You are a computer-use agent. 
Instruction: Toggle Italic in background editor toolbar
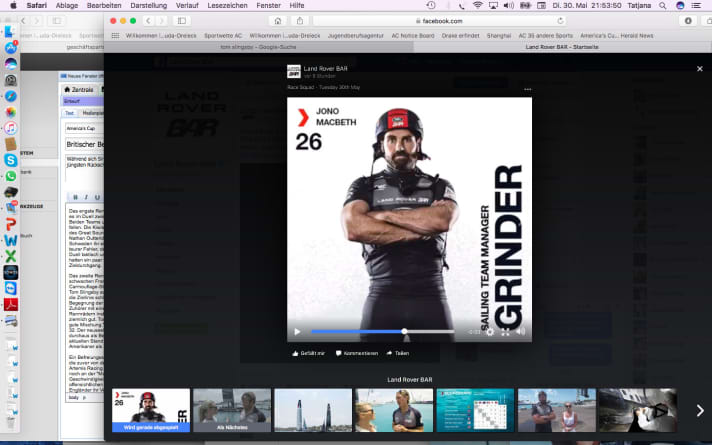coord(86,197)
